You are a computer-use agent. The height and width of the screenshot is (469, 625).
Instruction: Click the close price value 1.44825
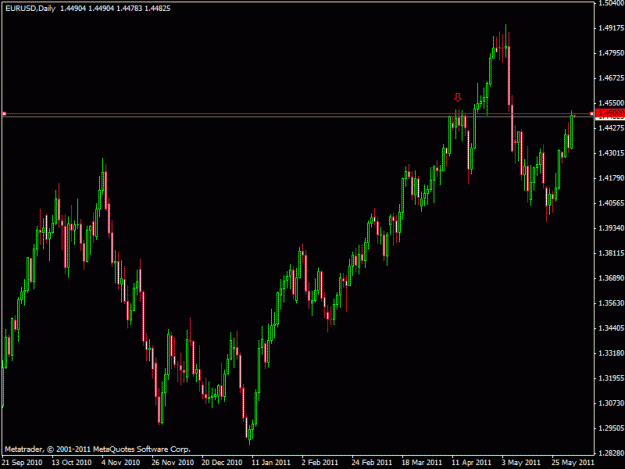[157, 8]
